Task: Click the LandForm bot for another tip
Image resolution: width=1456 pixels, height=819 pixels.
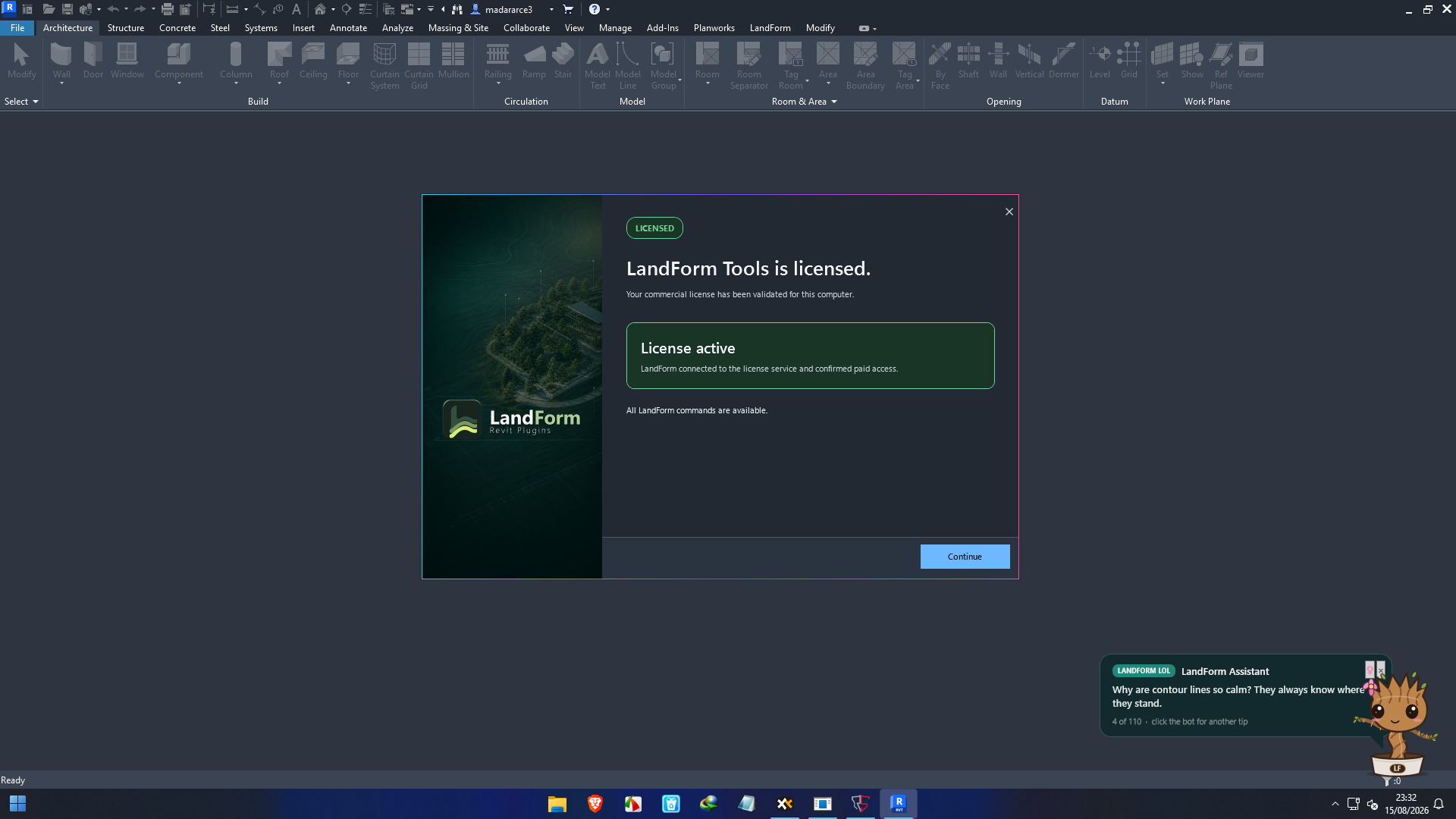Action: 1398,724
